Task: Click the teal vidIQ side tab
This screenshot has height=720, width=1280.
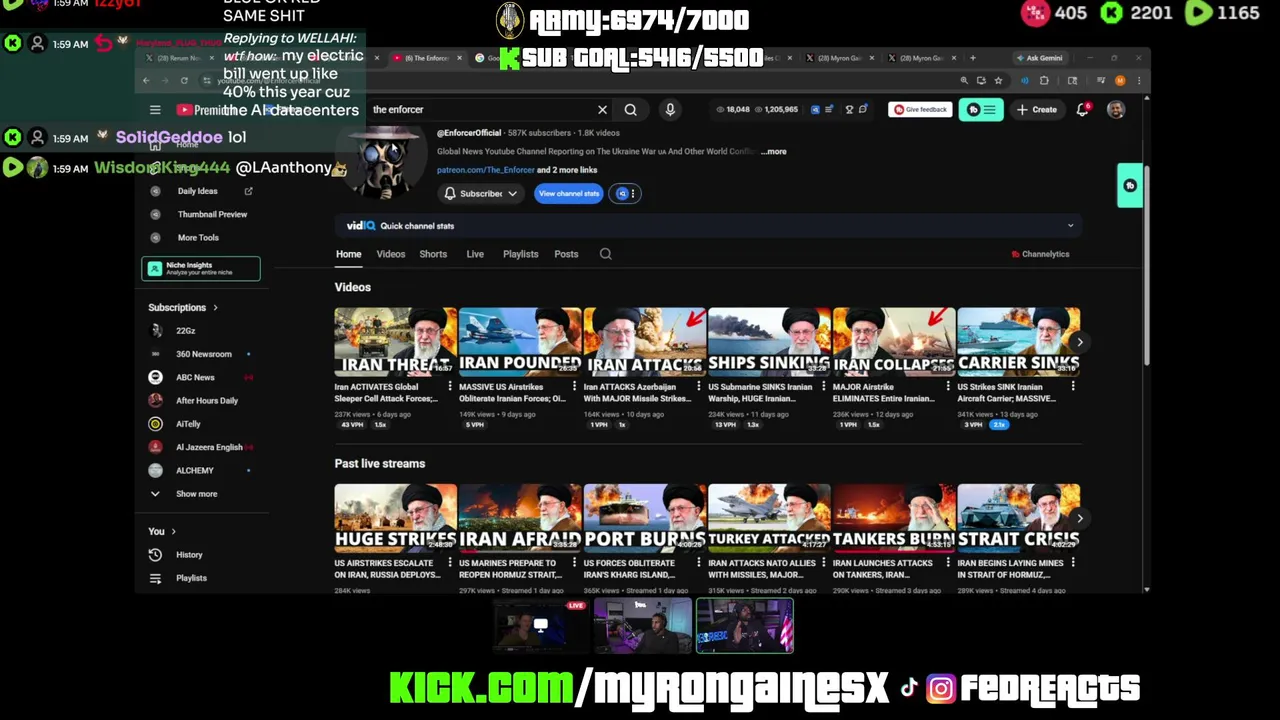Action: tap(1130, 185)
